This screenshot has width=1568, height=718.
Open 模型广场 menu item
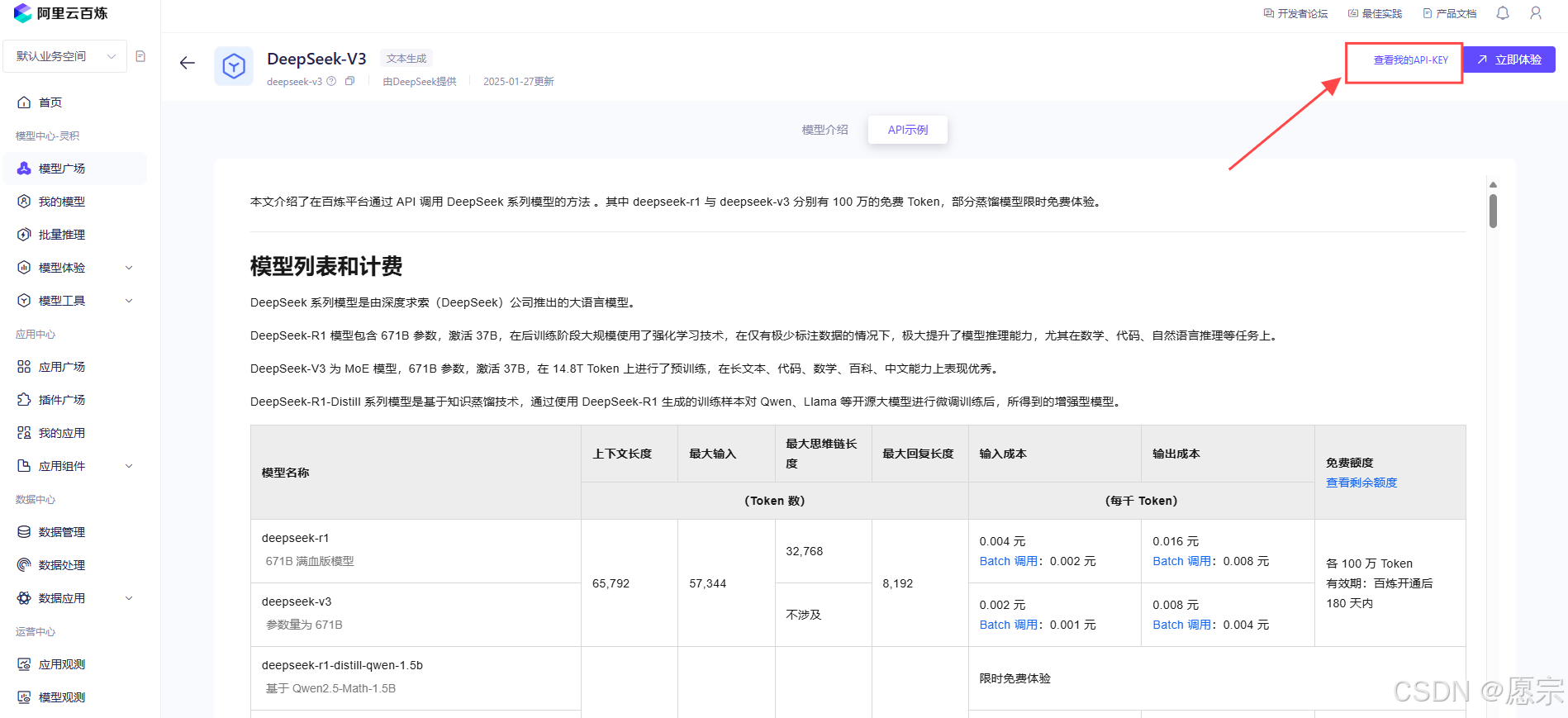point(75,169)
